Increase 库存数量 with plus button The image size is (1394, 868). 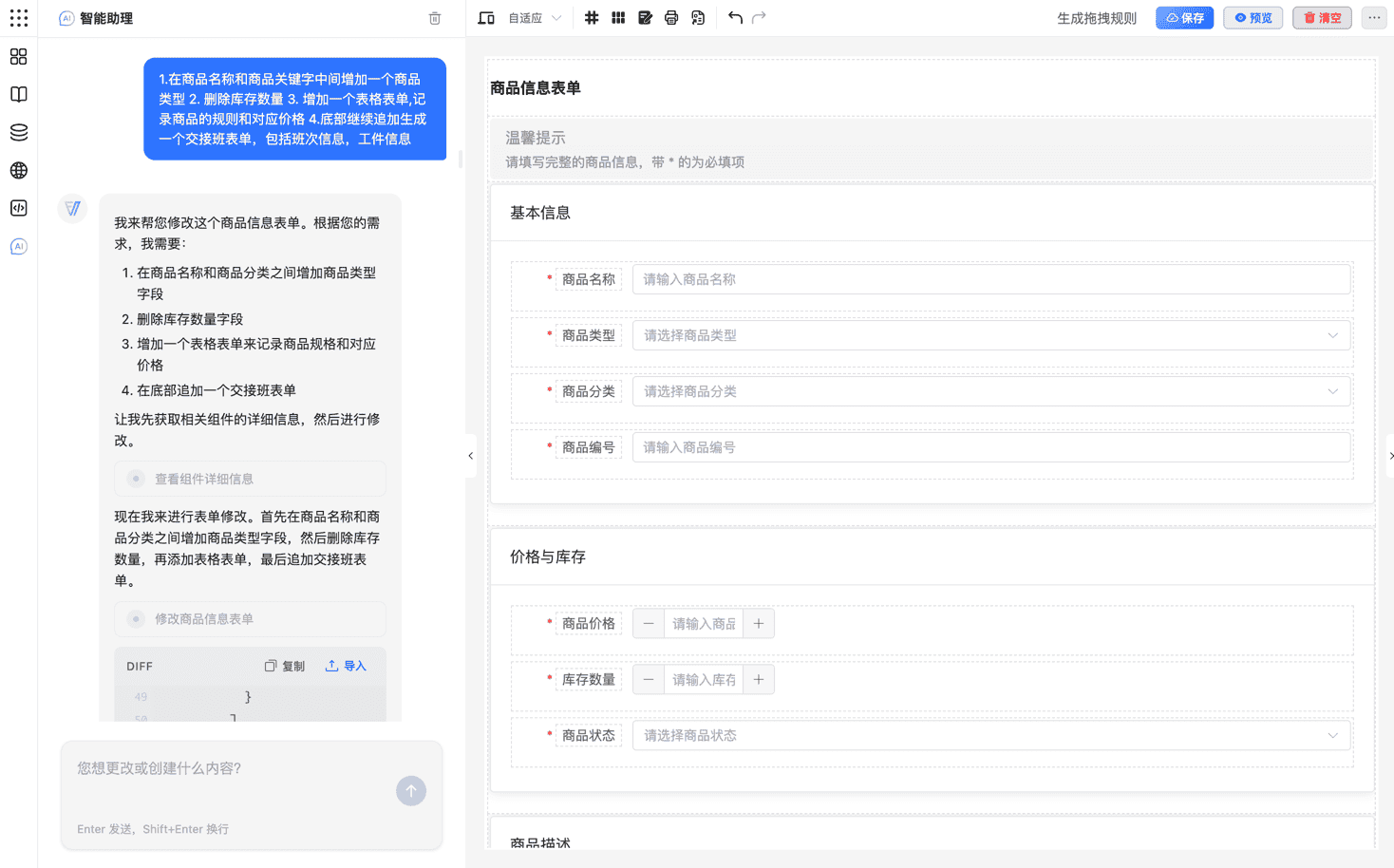pyautogui.click(x=759, y=680)
